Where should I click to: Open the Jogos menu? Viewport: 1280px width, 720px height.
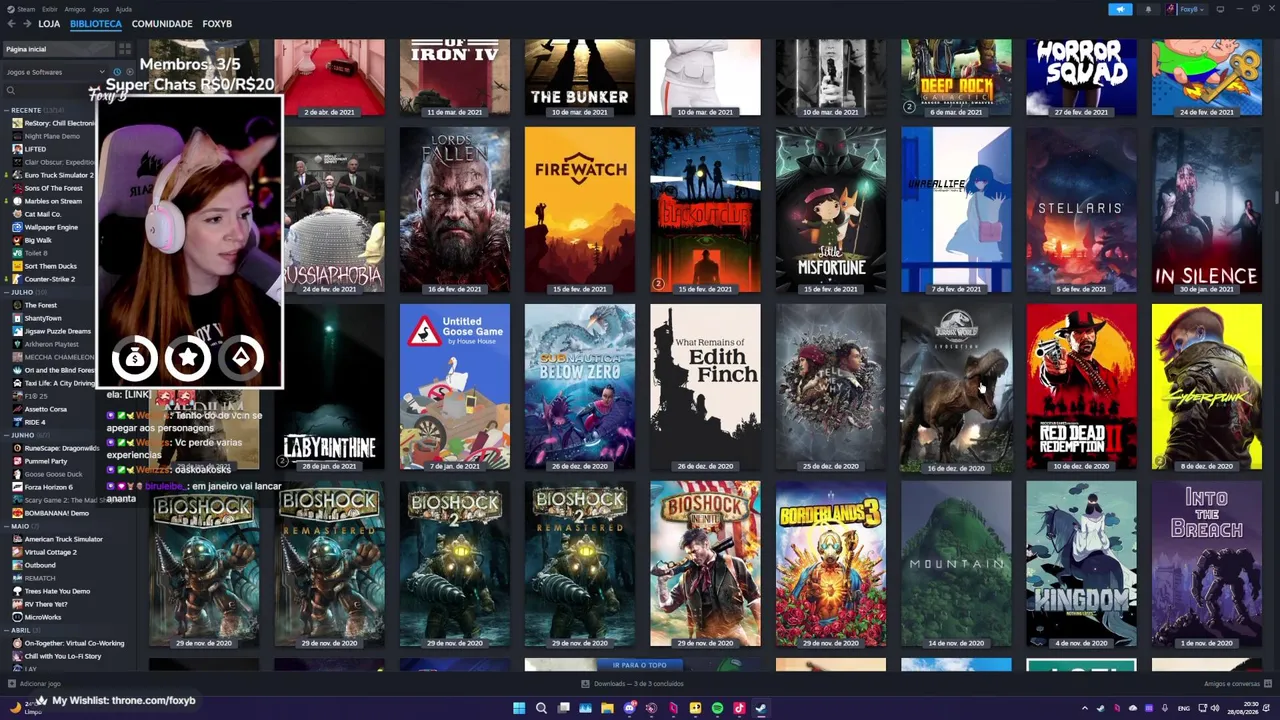[x=101, y=9]
